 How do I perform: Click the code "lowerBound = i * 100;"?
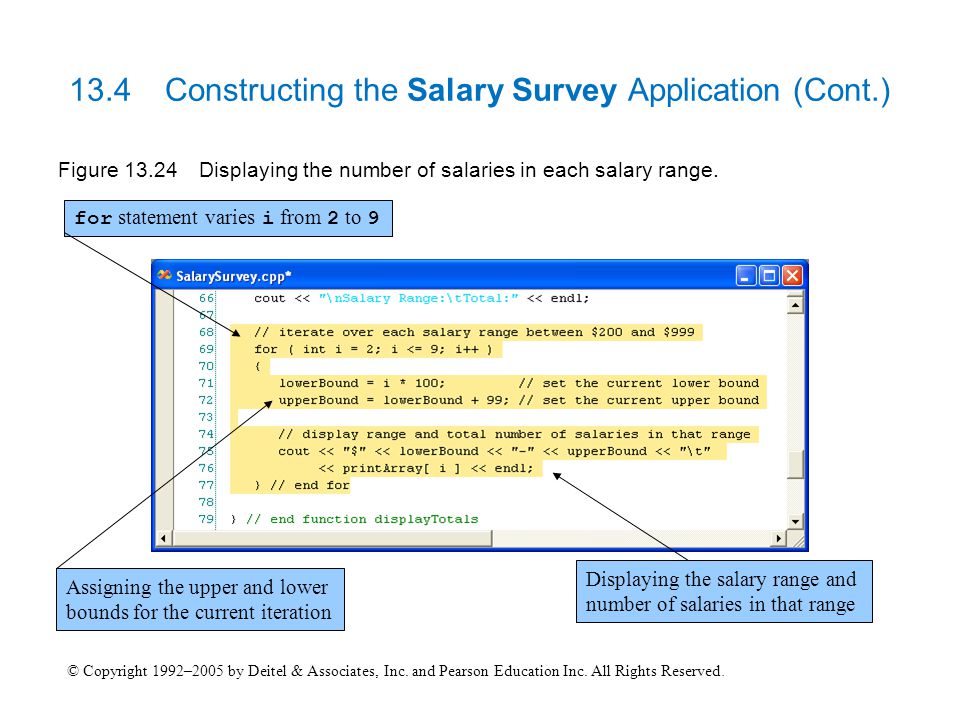coord(362,383)
